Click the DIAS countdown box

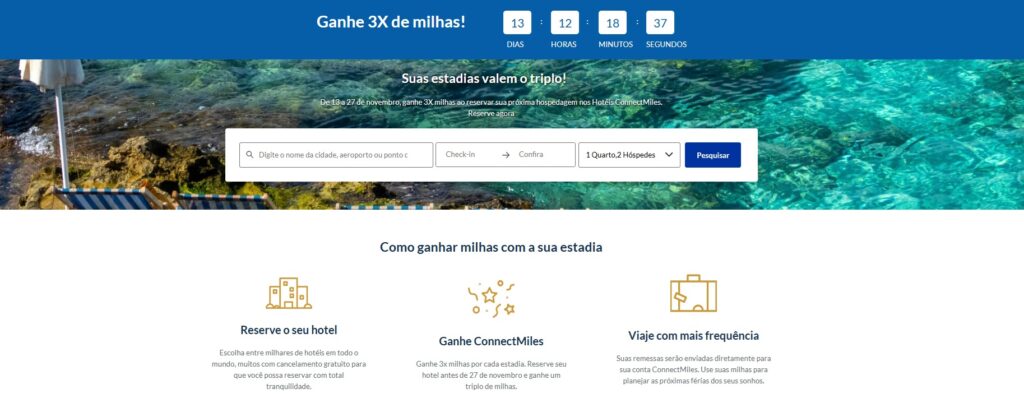point(517,23)
